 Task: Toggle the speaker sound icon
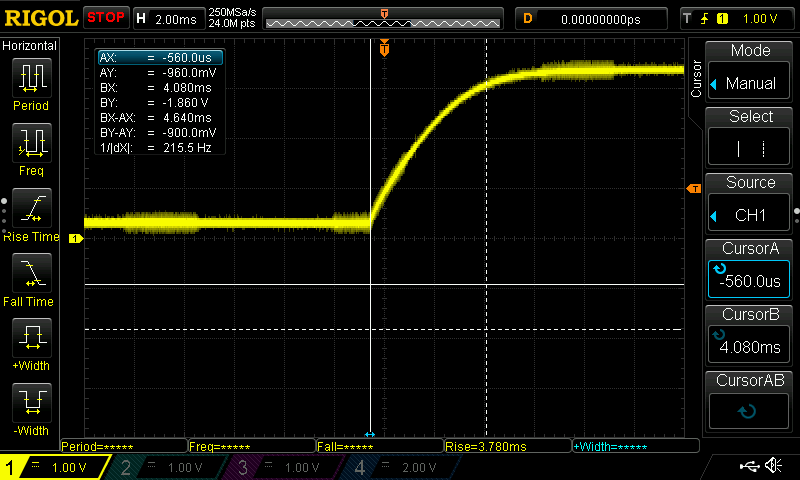773,466
